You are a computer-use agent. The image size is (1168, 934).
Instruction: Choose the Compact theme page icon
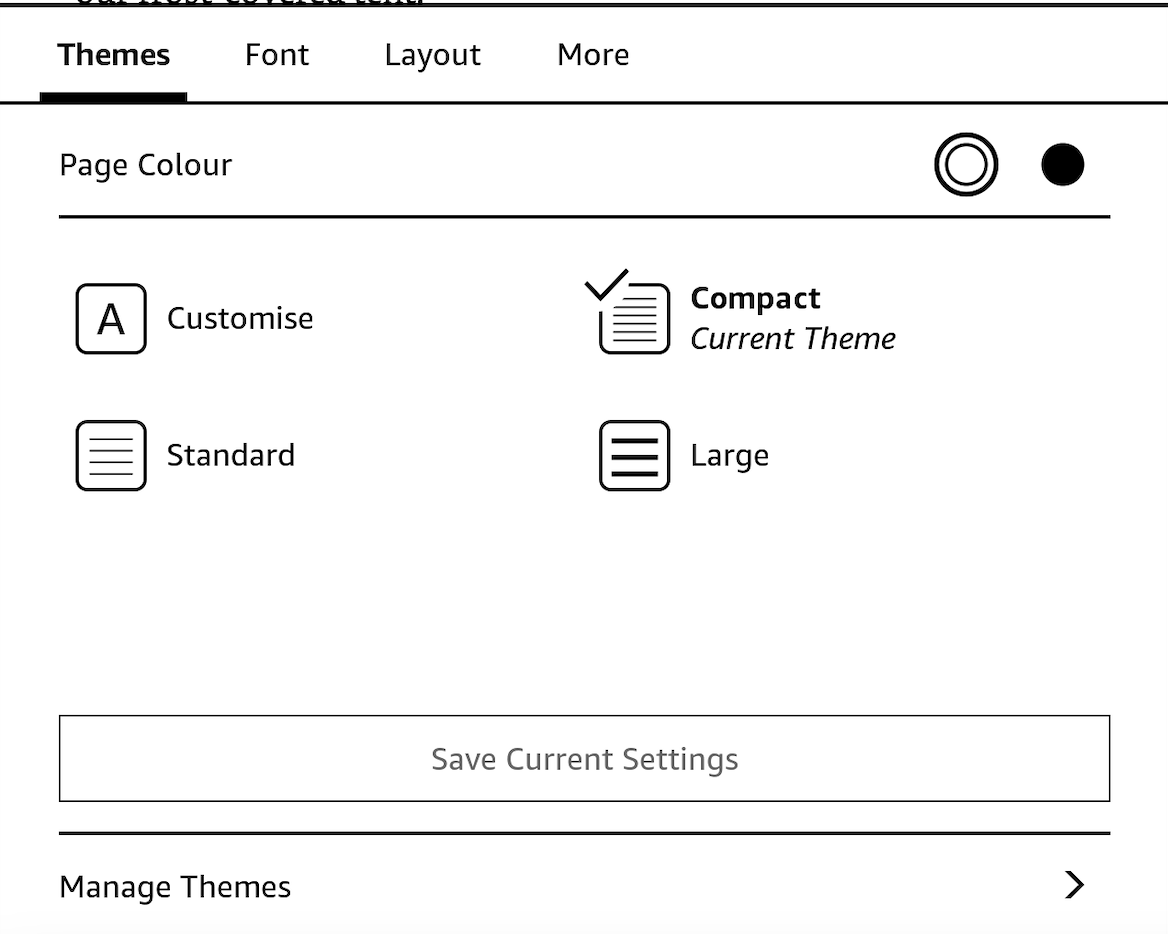pos(635,319)
